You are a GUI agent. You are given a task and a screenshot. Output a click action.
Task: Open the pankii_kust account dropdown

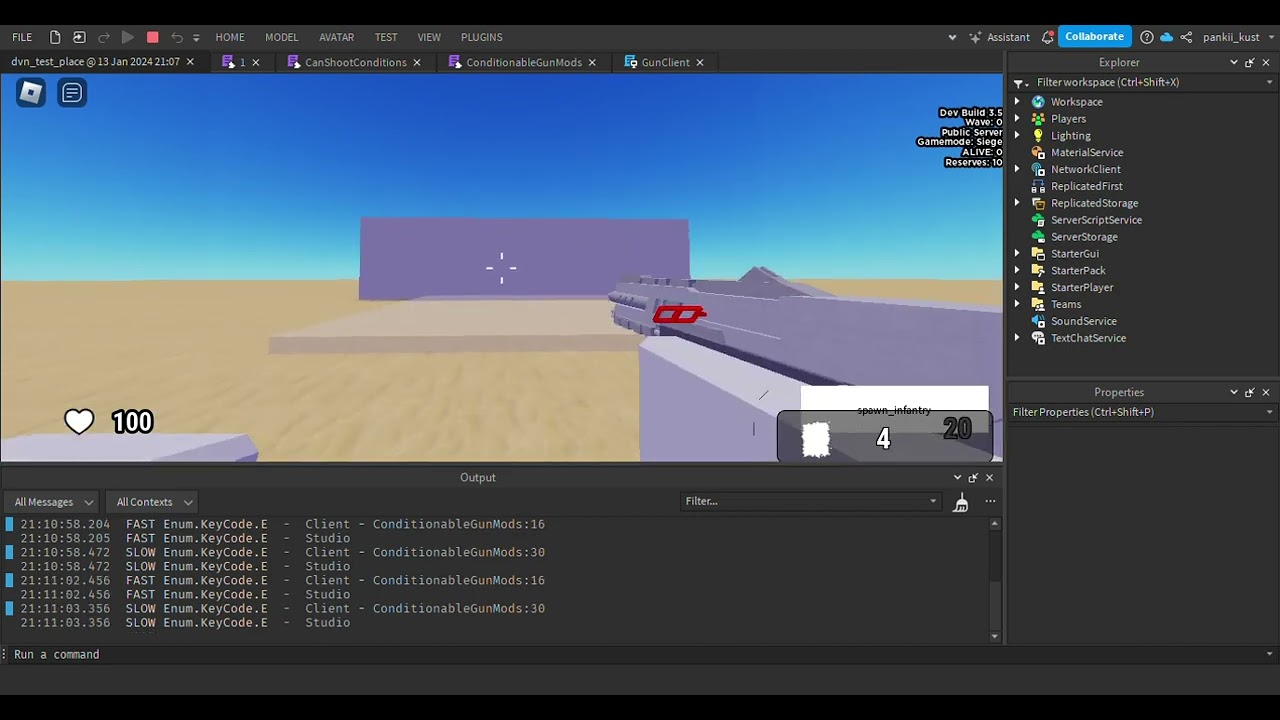tap(1238, 37)
